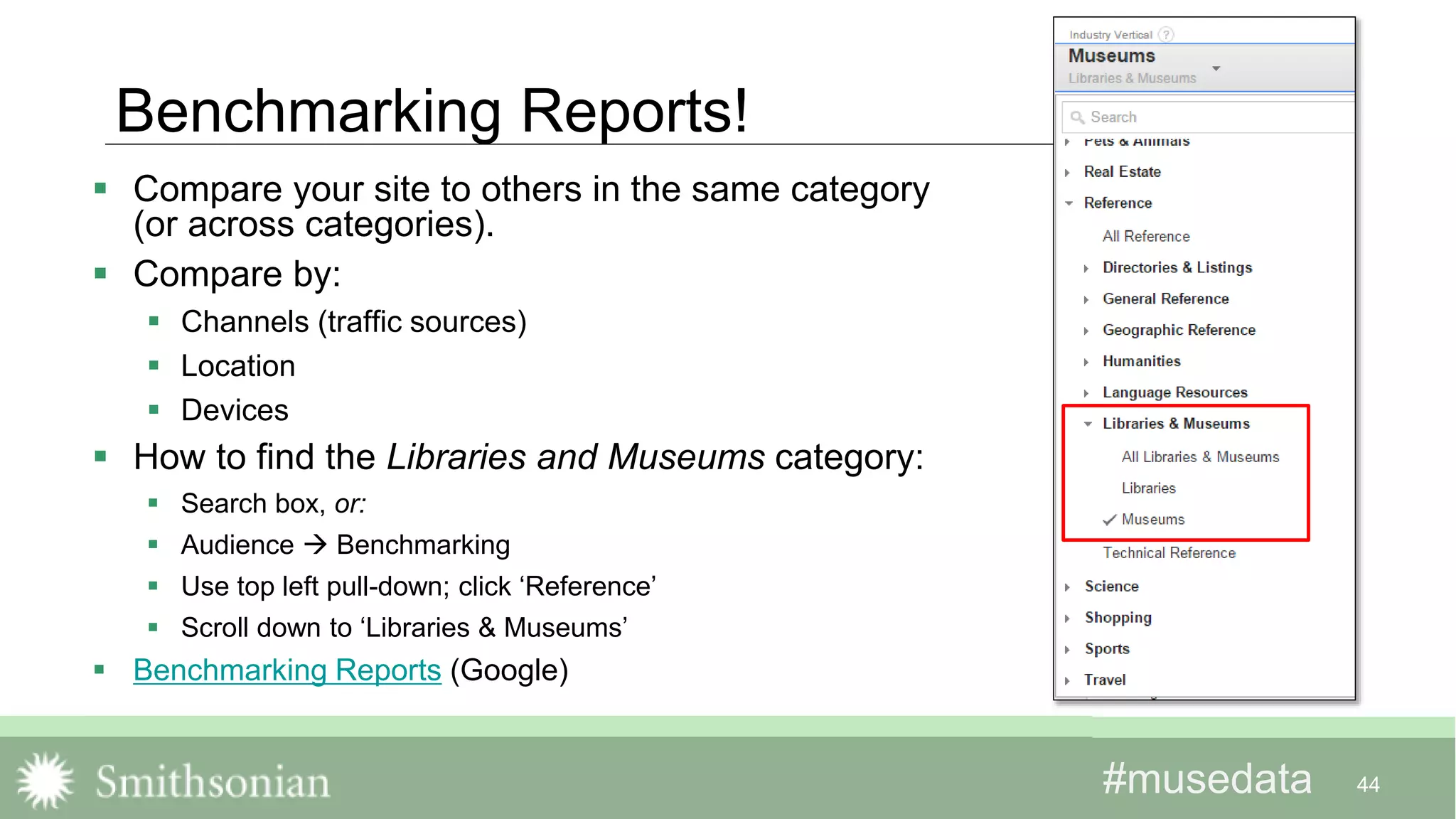Click the Smithsonian sunburst logo
The image size is (1456, 819).
coord(45,781)
